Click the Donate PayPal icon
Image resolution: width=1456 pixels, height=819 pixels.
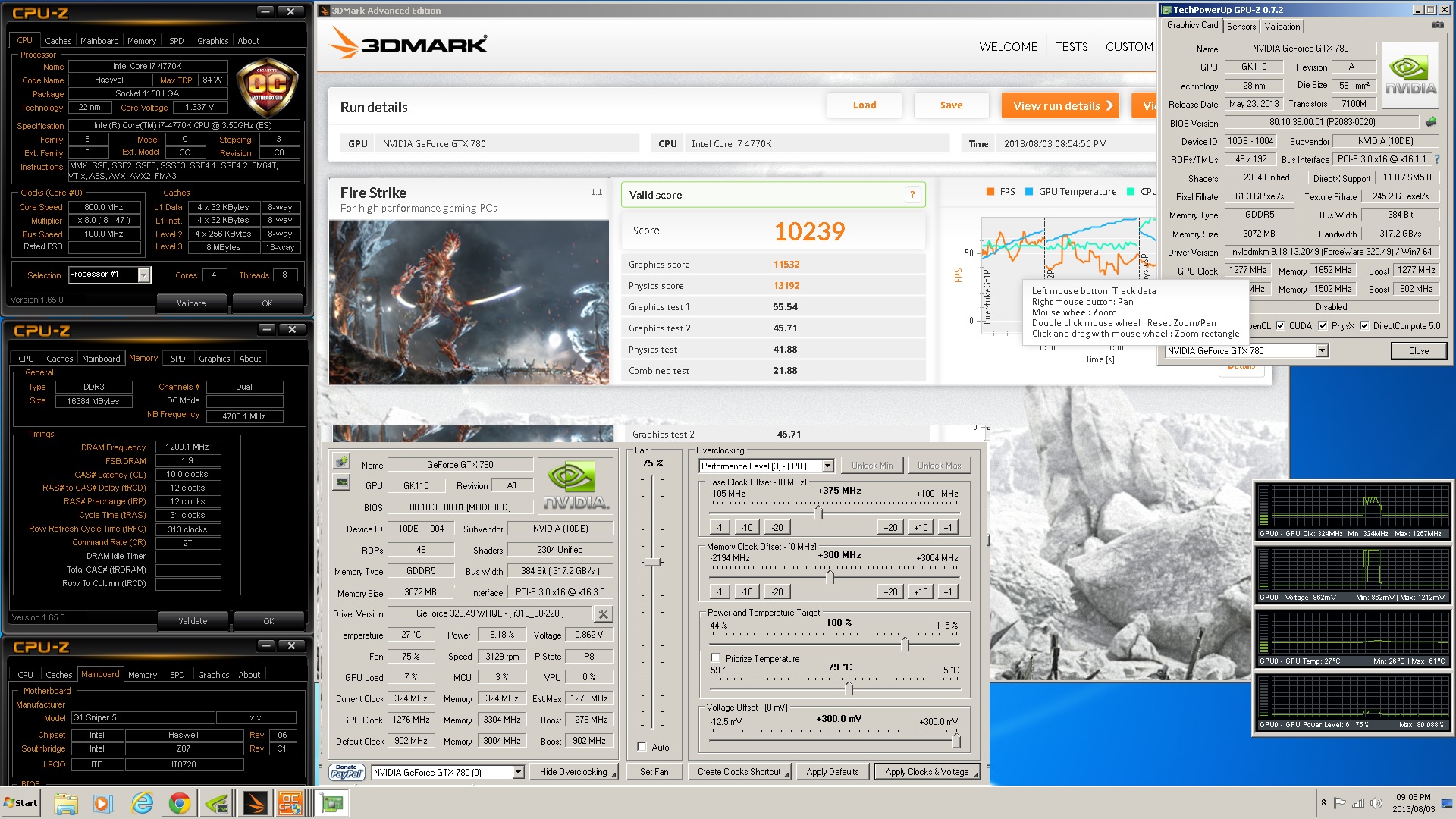pyautogui.click(x=347, y=772)
